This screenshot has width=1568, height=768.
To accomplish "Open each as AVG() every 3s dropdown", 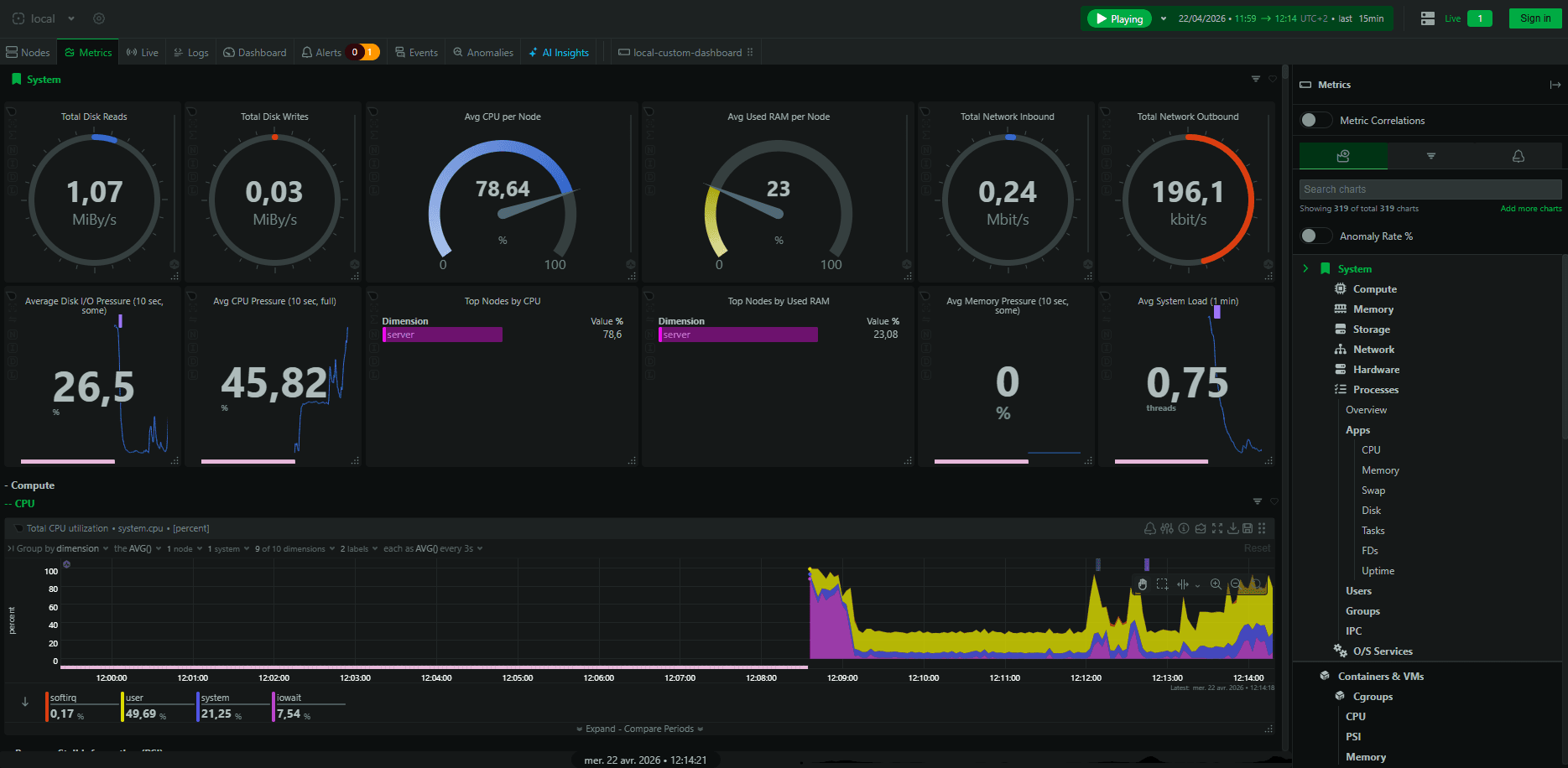I will [x=433, y=548].
